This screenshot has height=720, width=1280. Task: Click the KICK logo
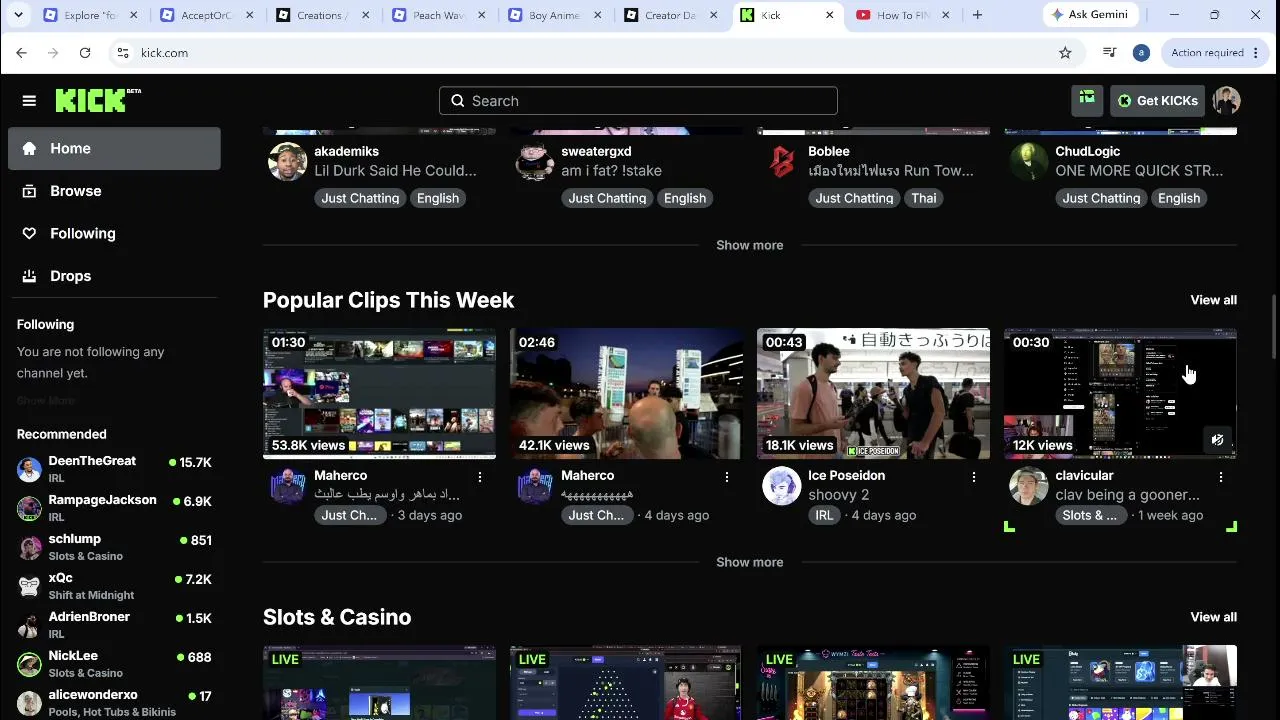click(98, 100)
